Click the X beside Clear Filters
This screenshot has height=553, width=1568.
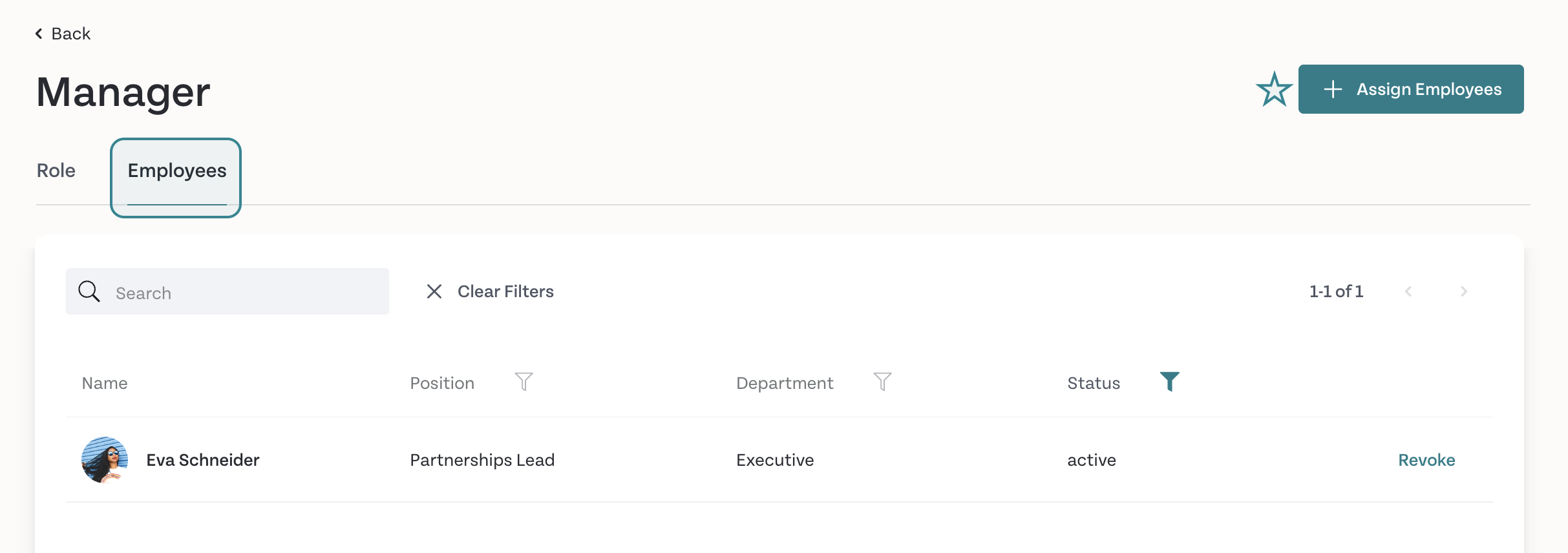[434, 291]
